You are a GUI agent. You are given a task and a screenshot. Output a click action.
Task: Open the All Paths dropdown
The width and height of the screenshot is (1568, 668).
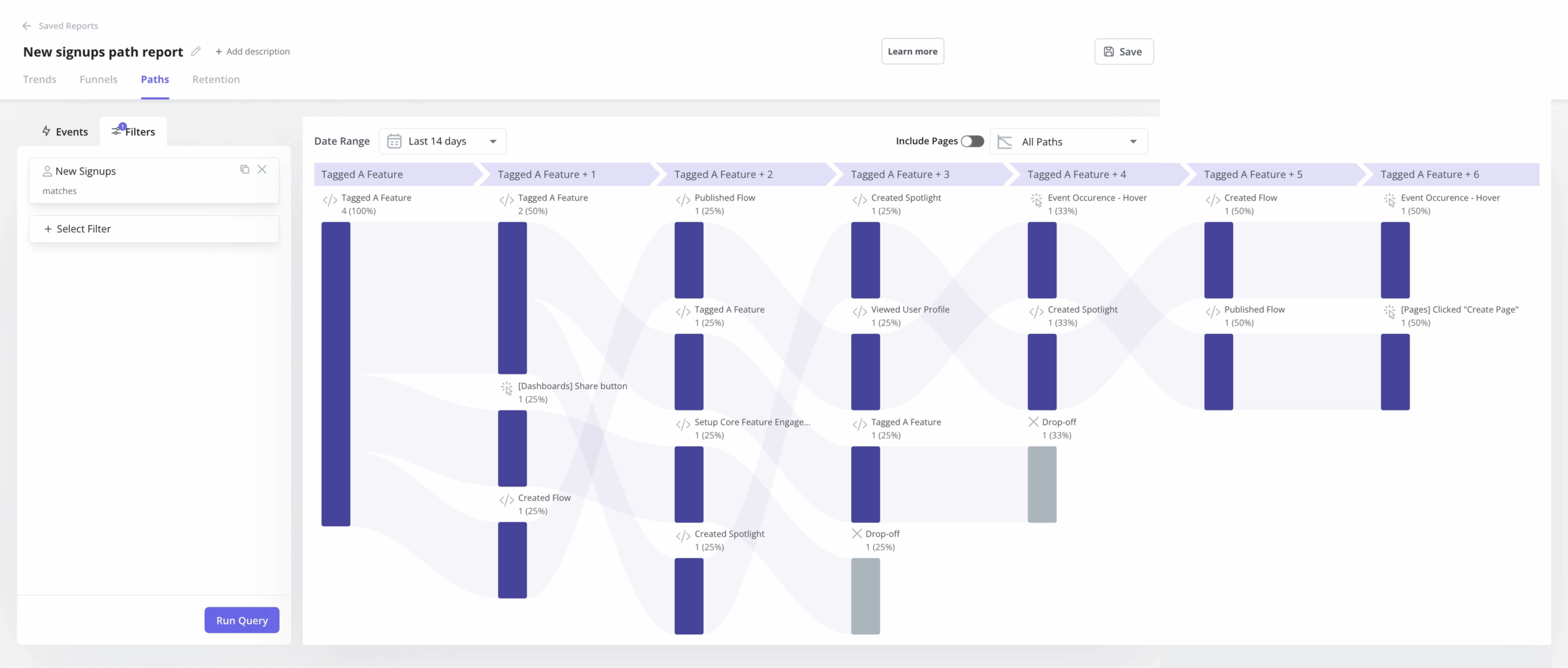(x=1069, y=141)
